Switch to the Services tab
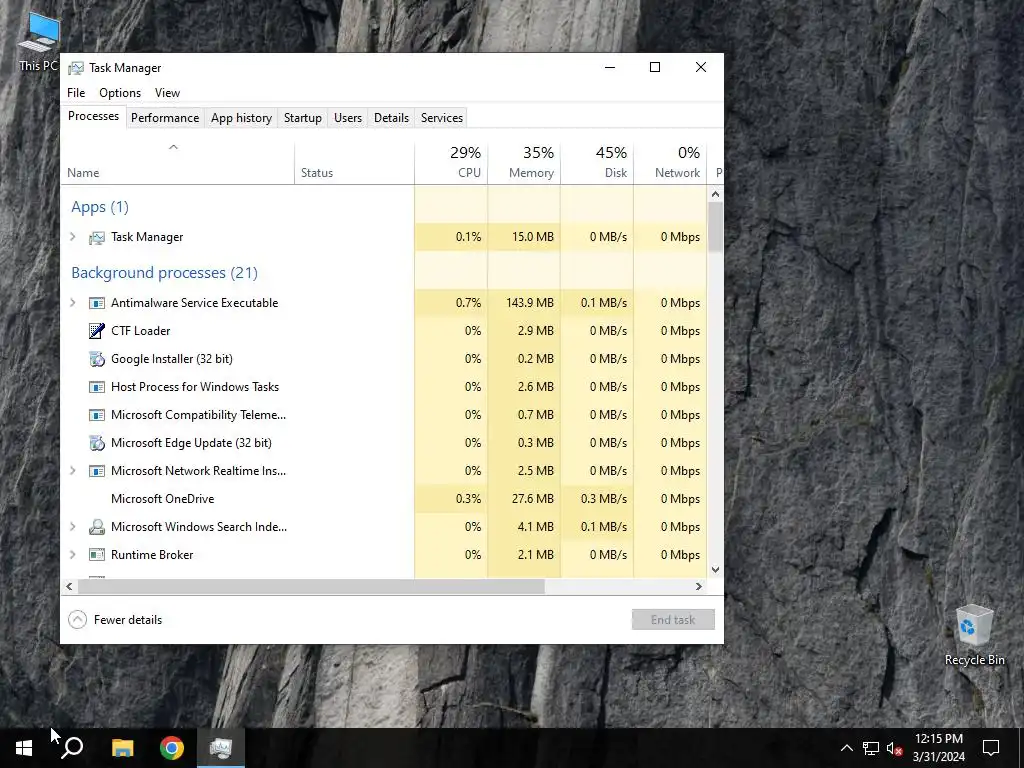The image size is (1024, 768). coord(441,118)
